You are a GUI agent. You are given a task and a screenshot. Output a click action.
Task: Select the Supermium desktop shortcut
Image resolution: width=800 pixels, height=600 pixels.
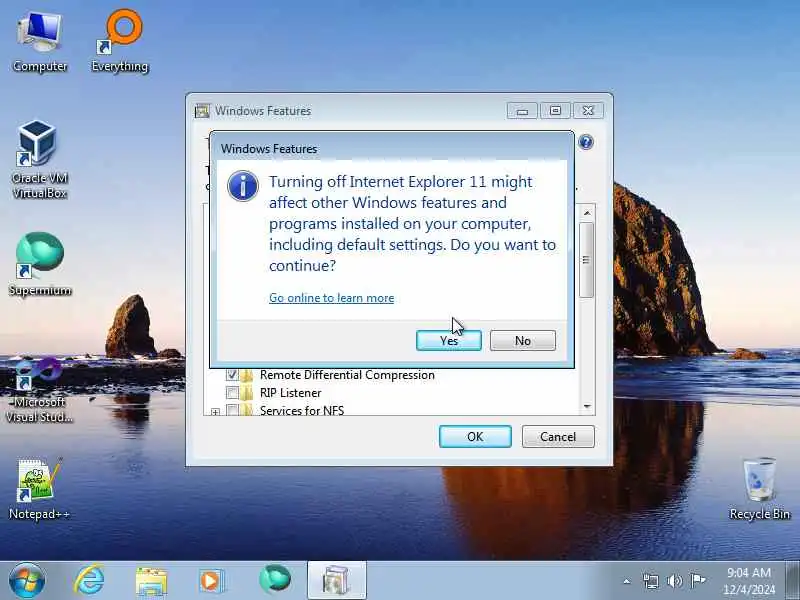[x=40, y=264]
